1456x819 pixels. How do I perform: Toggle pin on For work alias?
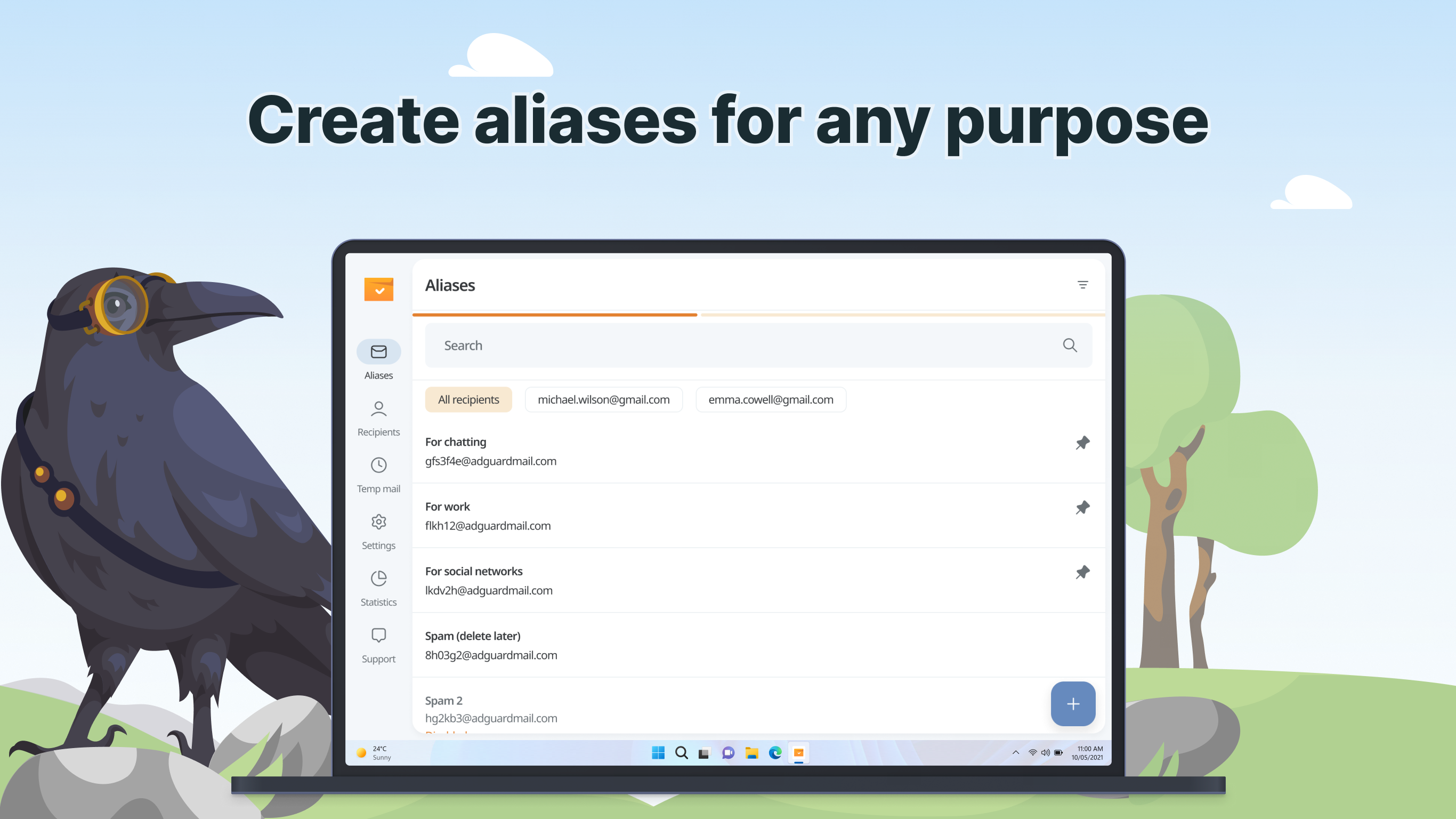1082,508
